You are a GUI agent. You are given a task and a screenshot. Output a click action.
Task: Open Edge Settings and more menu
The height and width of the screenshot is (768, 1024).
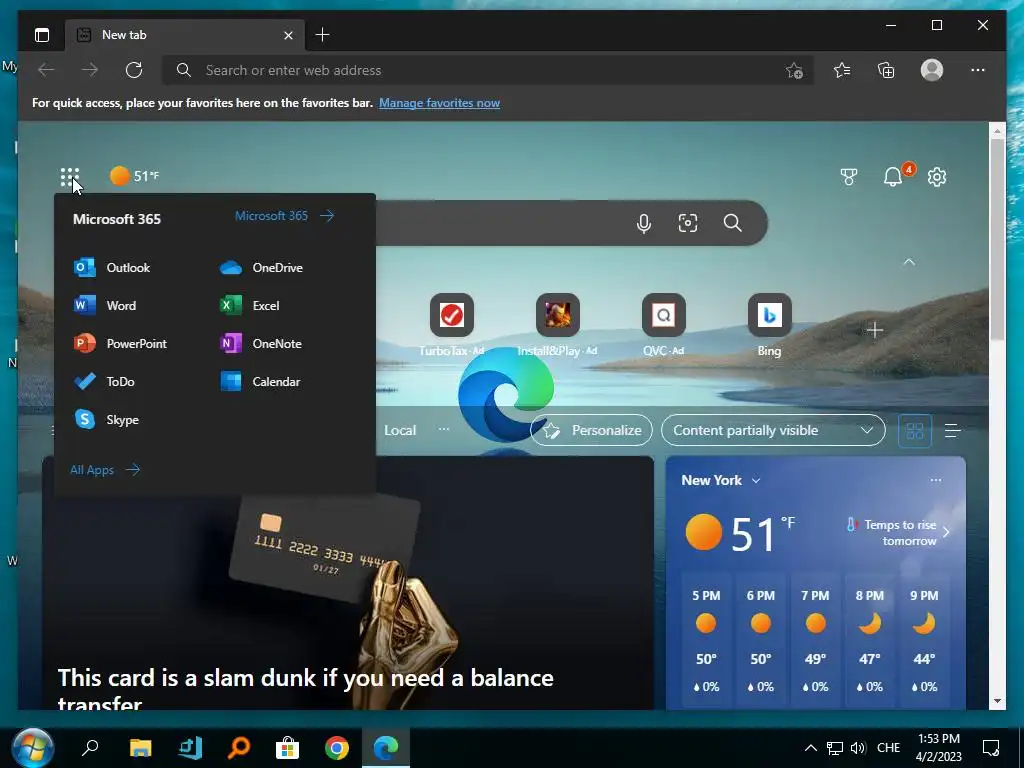click(x=978, y=70)
